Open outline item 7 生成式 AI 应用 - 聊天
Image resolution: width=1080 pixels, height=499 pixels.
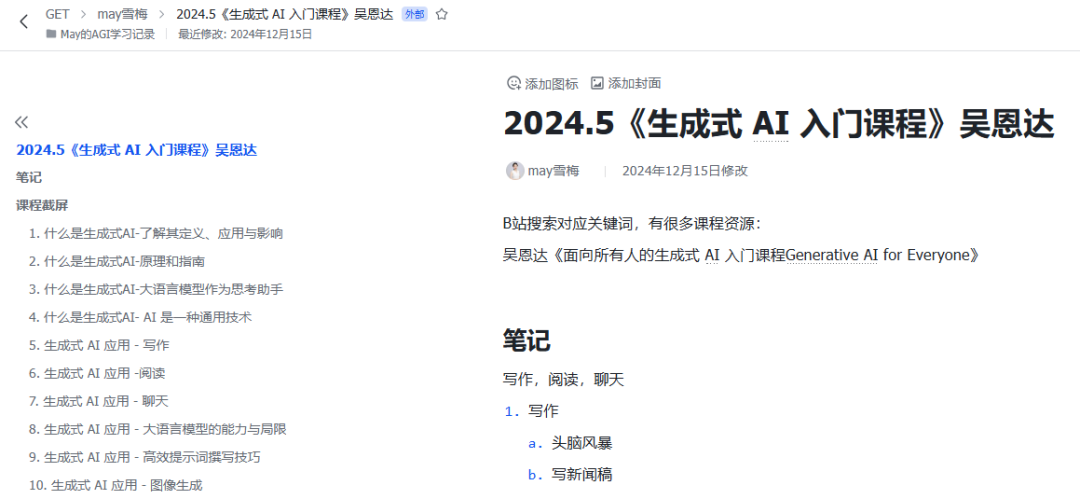[99, 401]
